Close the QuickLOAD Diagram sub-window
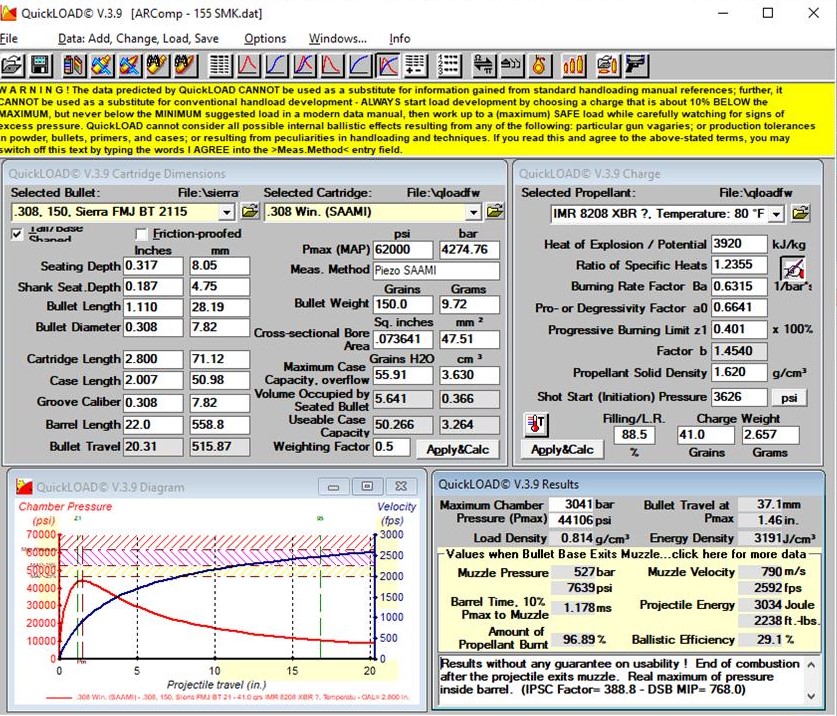Image resolution: width=837 pixels, height=716 pixels. [x=401, y=486]
